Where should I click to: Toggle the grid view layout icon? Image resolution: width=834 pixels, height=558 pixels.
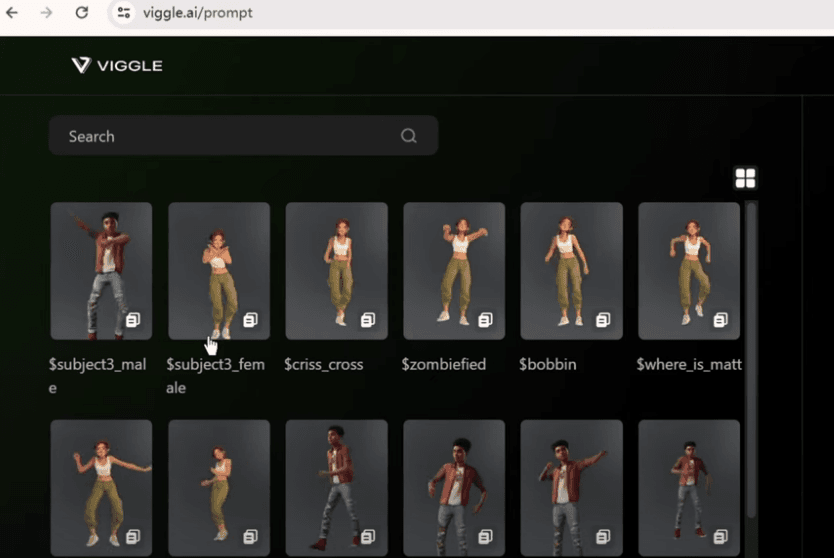(745, 178)
